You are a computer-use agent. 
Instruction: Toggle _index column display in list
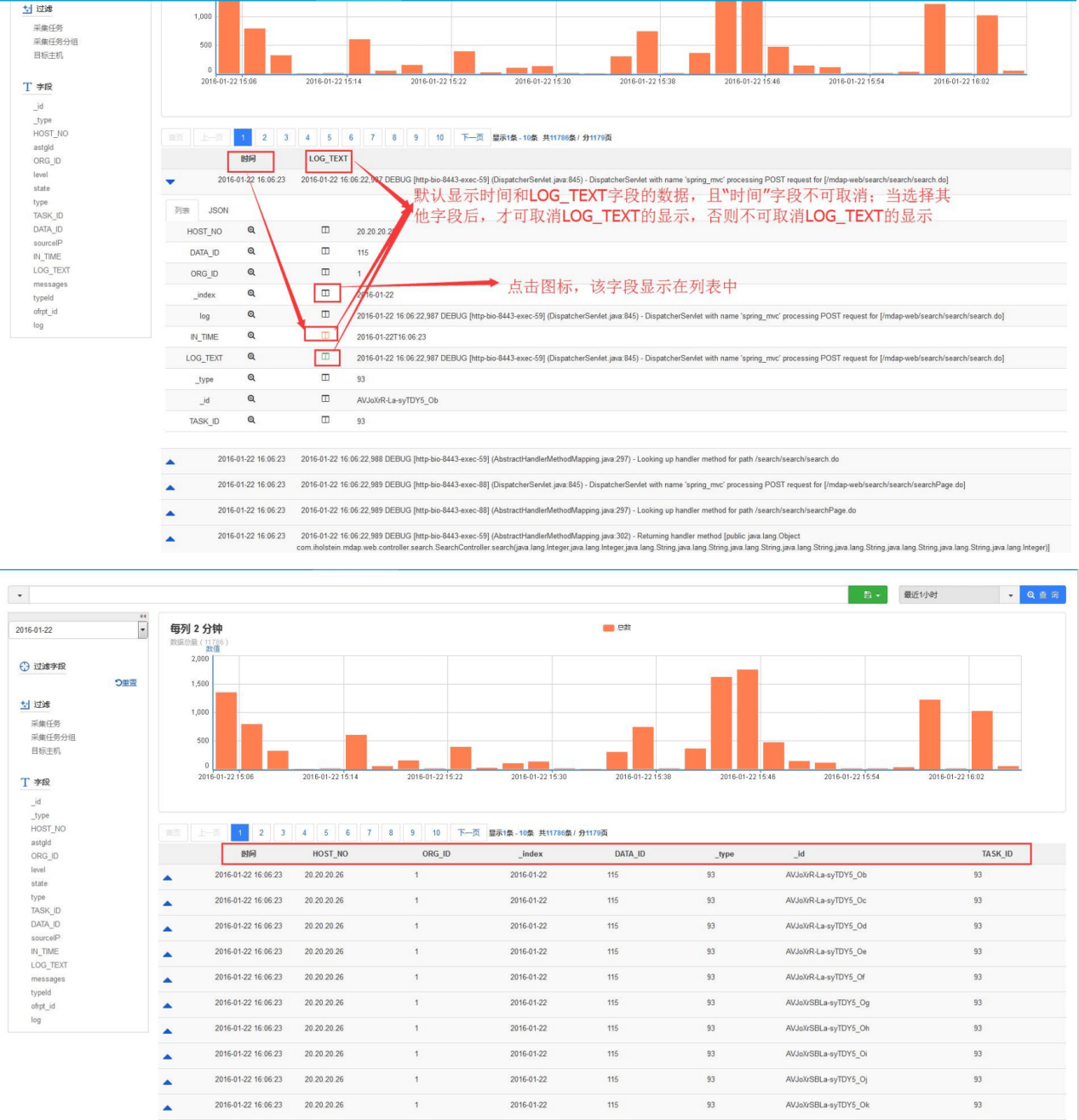pos(325,294)
